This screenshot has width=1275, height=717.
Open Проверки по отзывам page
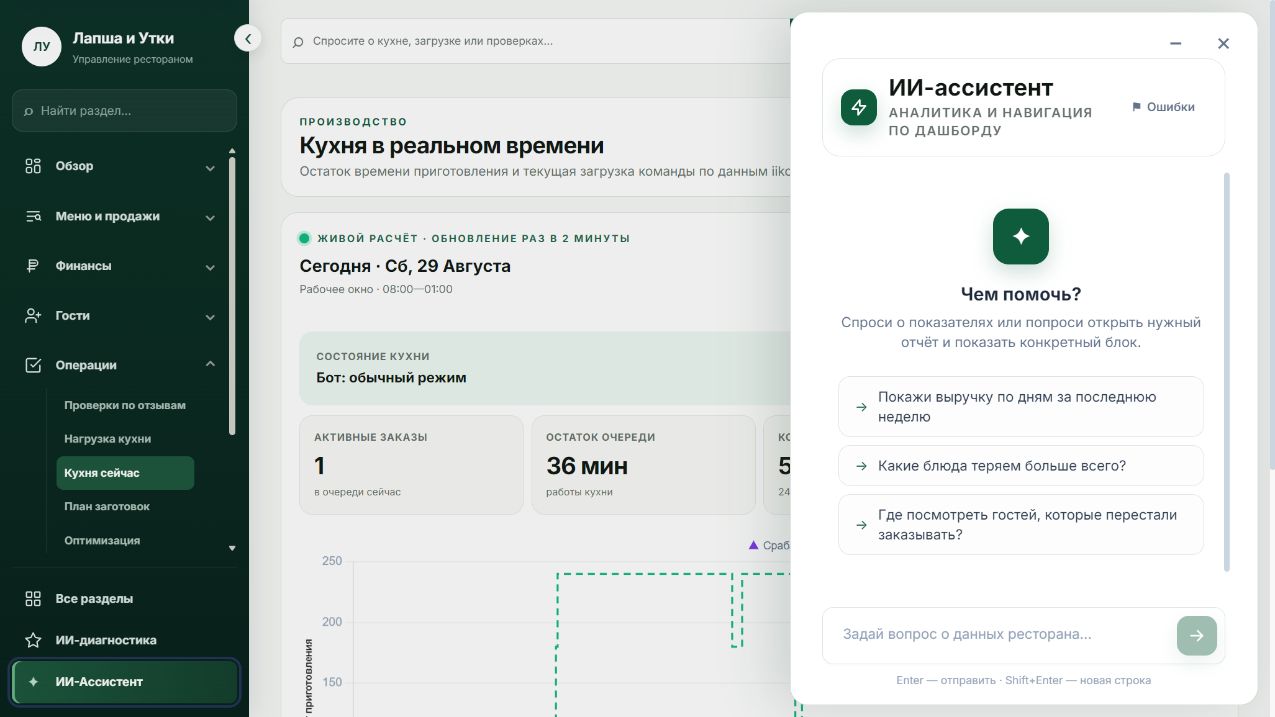(x=125, y=405)
